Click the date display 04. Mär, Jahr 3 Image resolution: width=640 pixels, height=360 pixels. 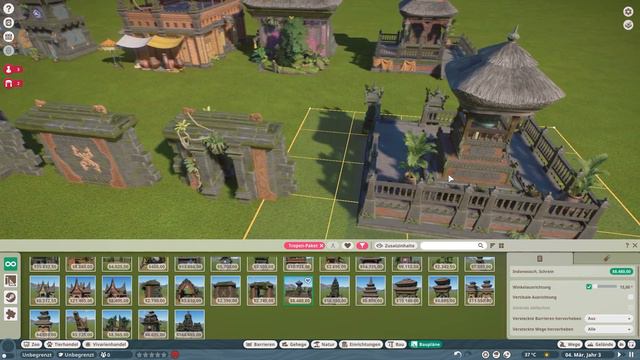[x=583, y=355]
